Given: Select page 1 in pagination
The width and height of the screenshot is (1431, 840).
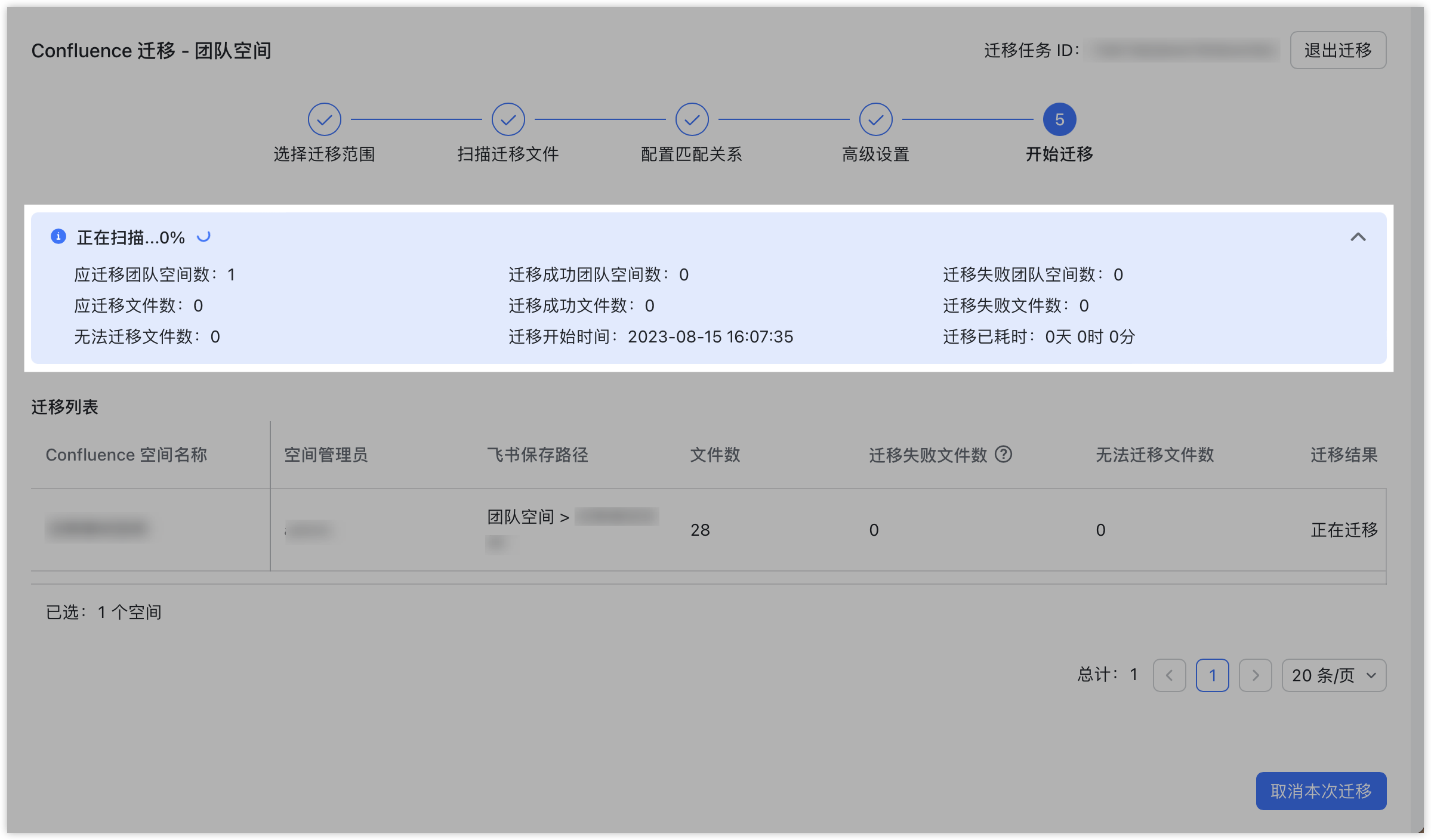Looking at the screenshot, I should coord(1213,675).
